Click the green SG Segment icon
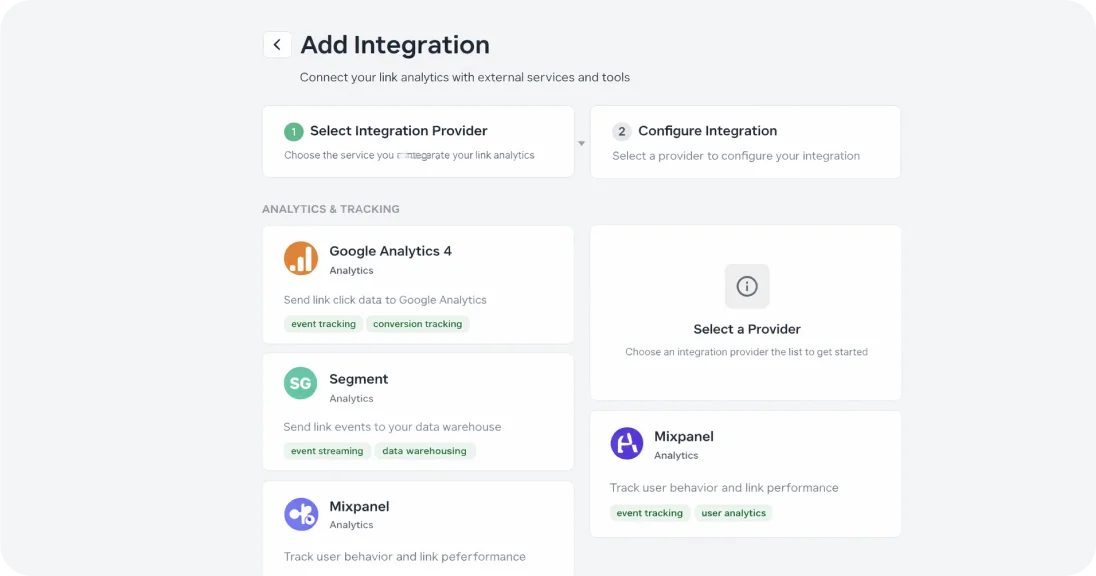 (x=300, y=383)
